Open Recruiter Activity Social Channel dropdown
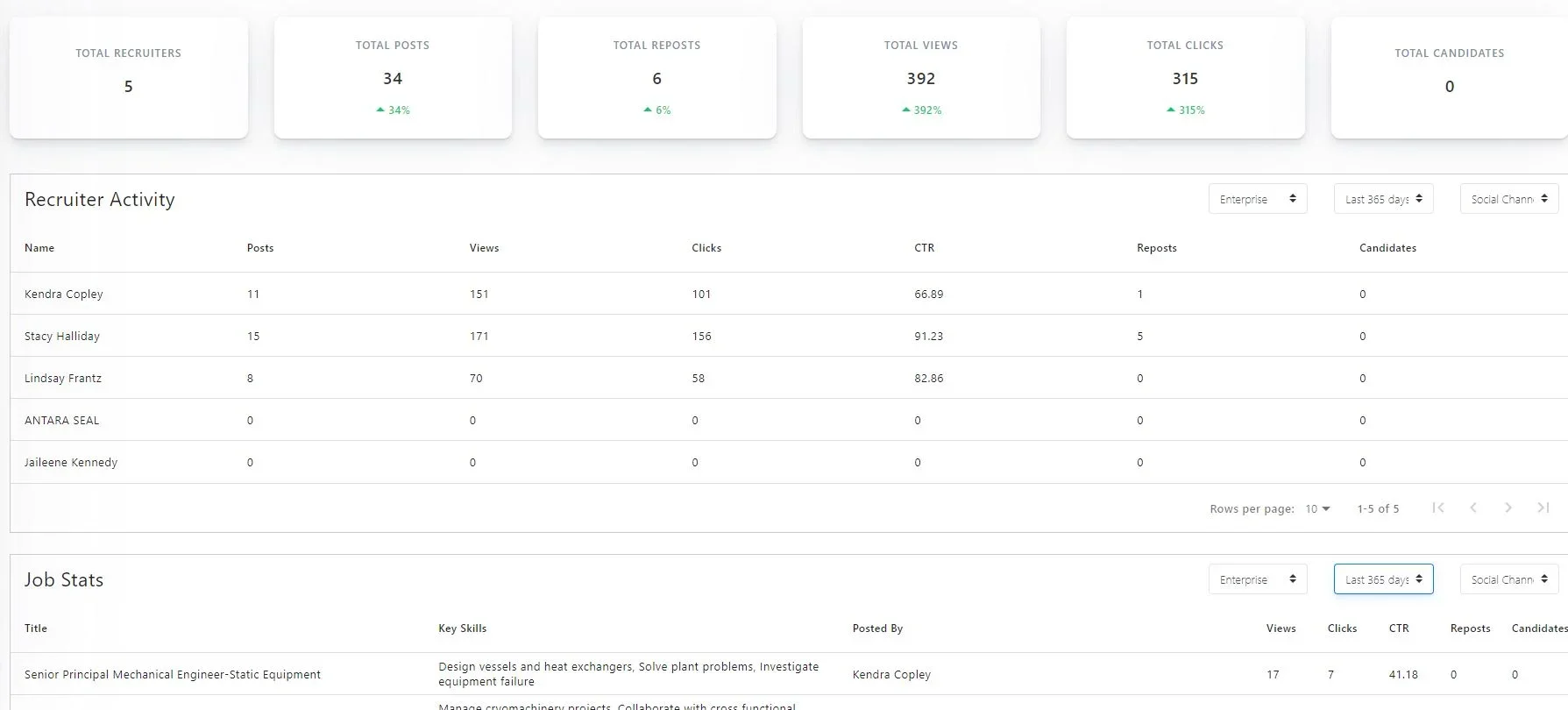1568x710 pixels. click(1508, 199)
